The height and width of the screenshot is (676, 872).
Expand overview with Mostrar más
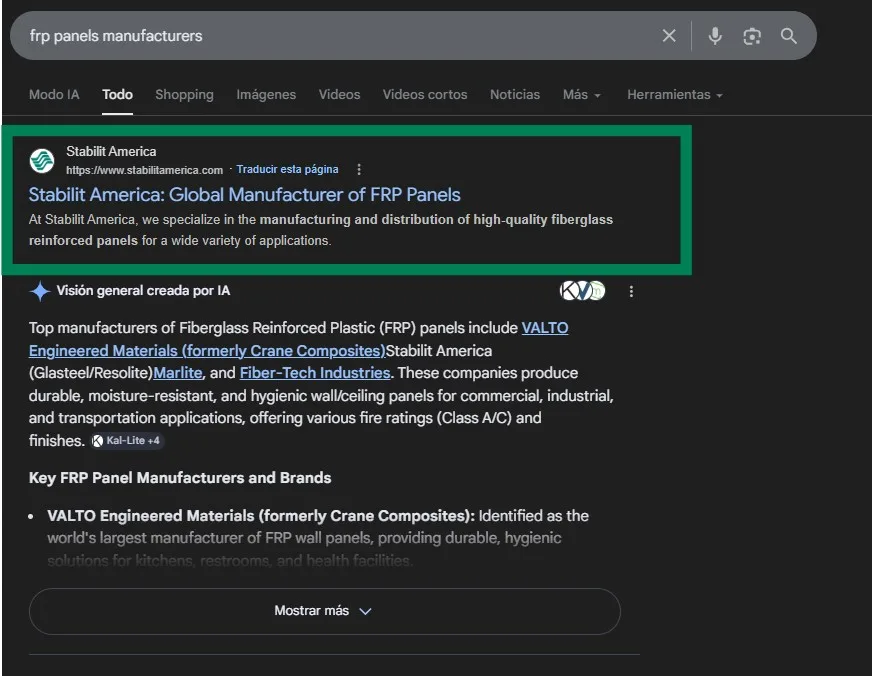click(x=325, y=611)
